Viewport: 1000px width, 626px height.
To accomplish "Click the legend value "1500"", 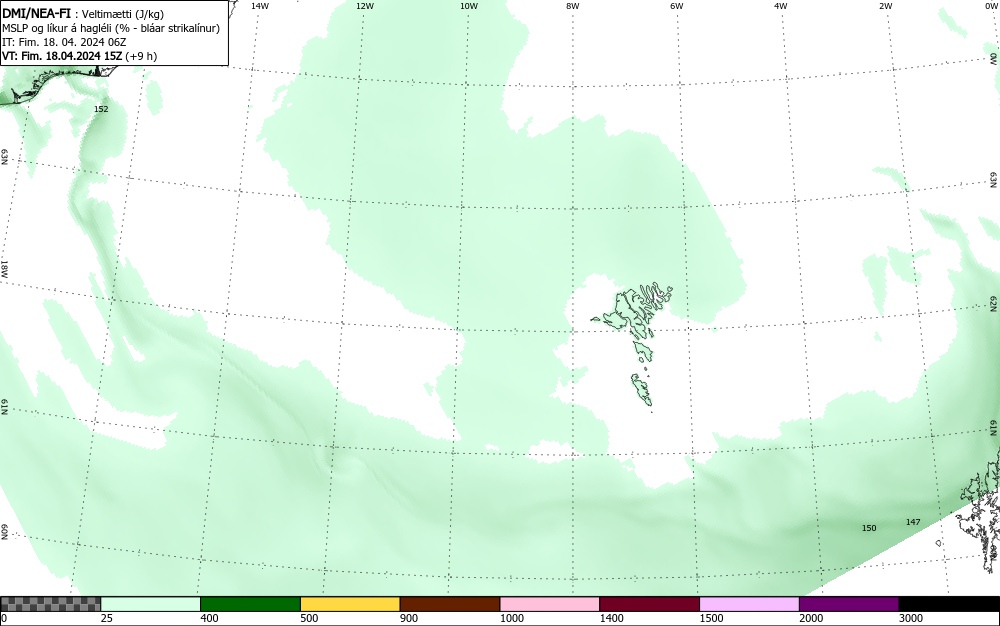I will pyautogui.click(x=711, y=618).
